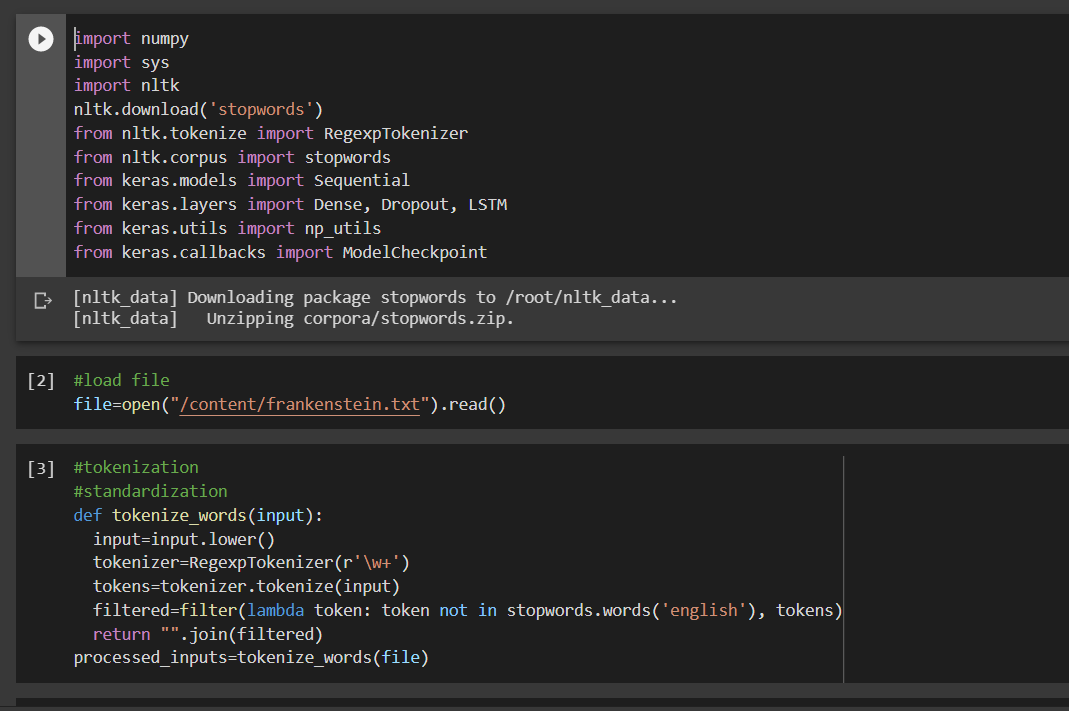Click the filtered=filter lambda line
The height and width of the screenshot is (711, 1069).
[468, 610]
